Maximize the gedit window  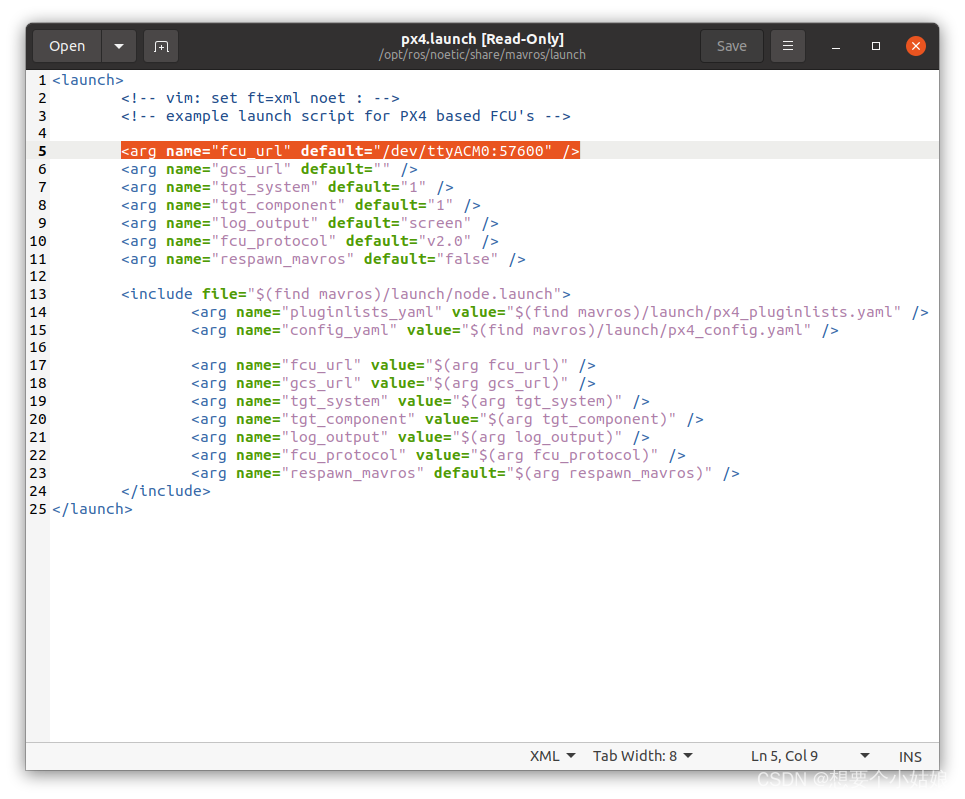pyautogui.click(x=876, y=46)
